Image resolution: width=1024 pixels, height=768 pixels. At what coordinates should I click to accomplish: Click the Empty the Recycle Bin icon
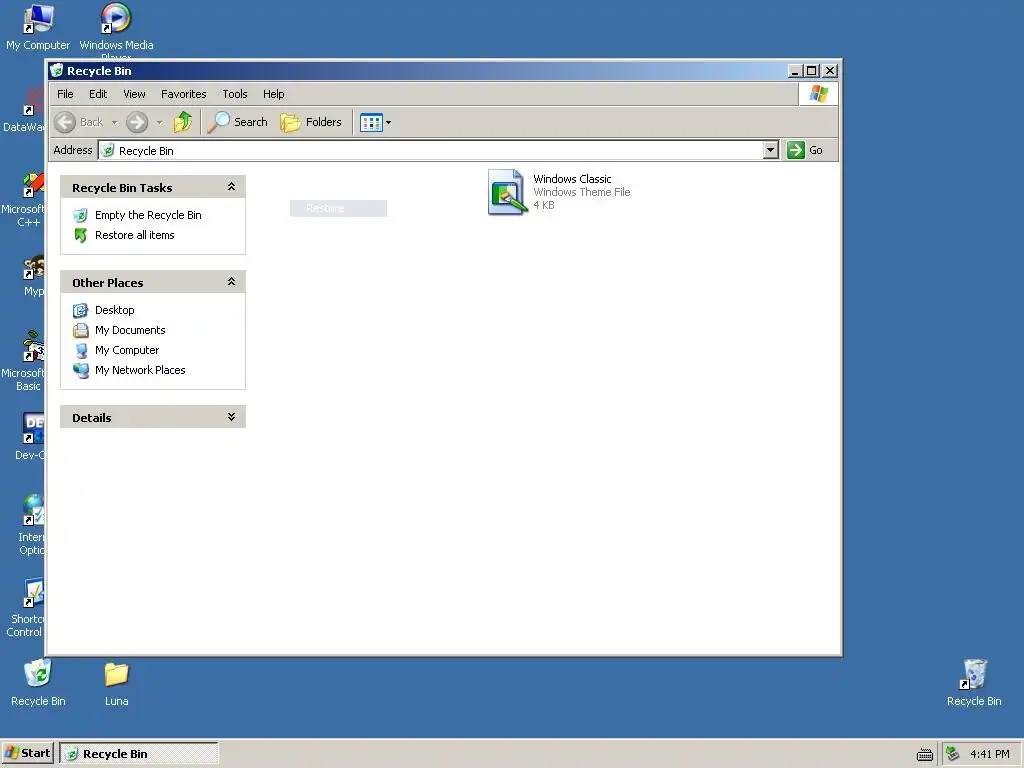click(x=80, y=215)
